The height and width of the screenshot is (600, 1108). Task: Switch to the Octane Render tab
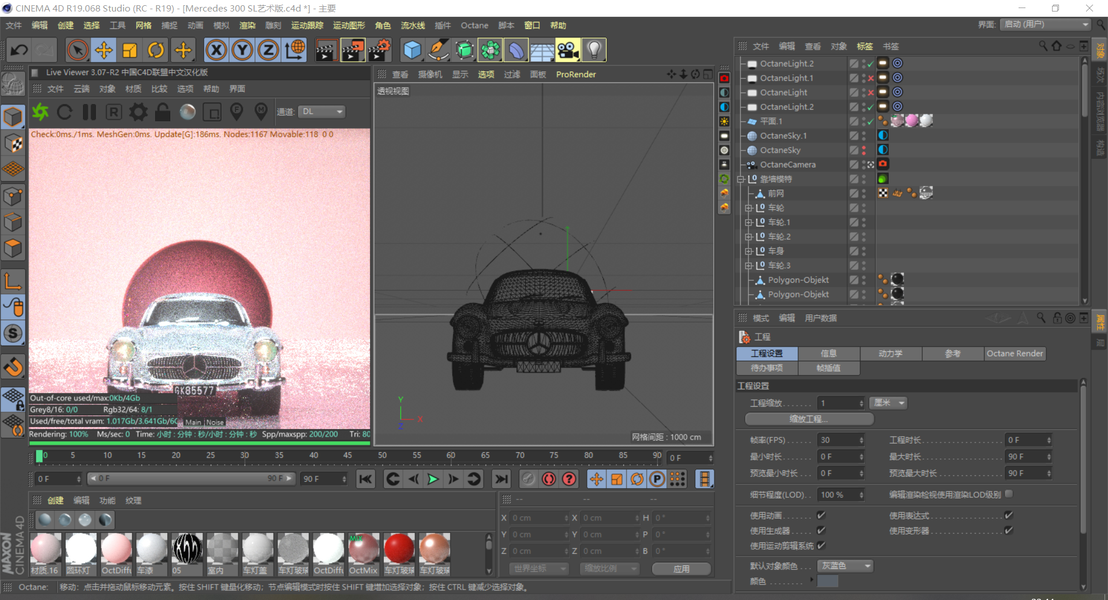point(1015,353)
